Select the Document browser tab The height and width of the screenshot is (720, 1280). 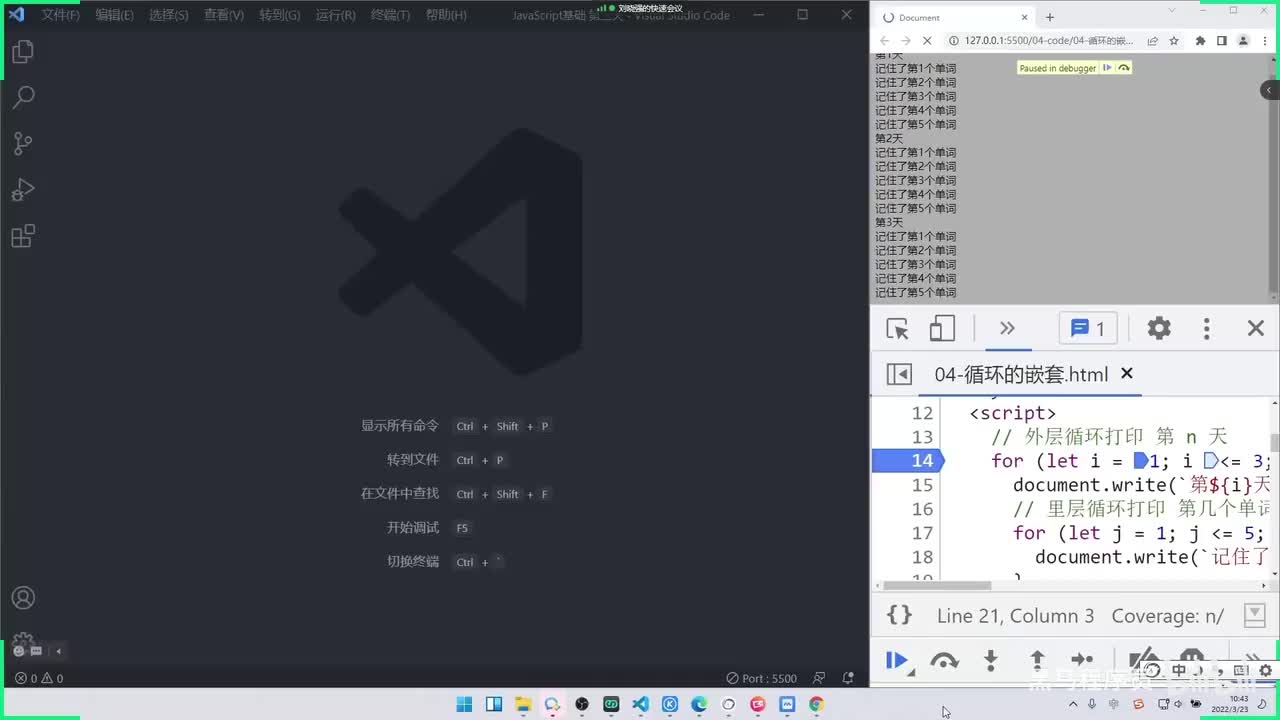[x=955, y=17]
